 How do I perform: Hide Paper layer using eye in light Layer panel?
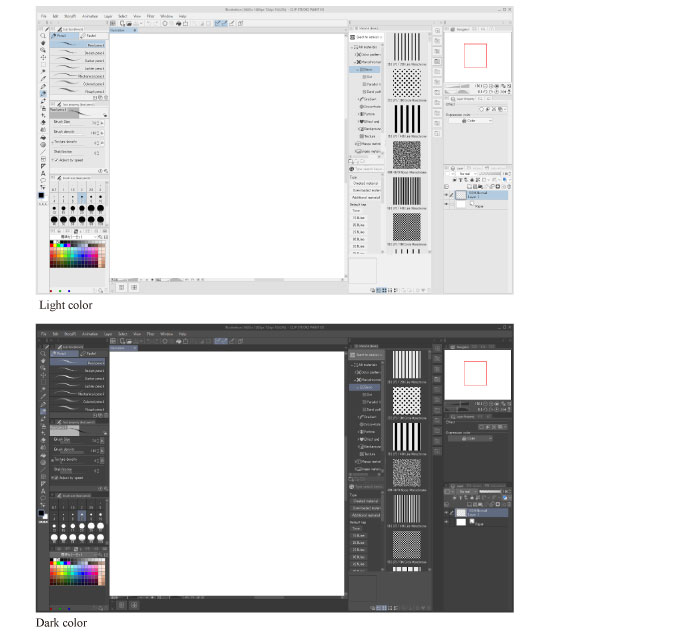[x=446, y=205]
